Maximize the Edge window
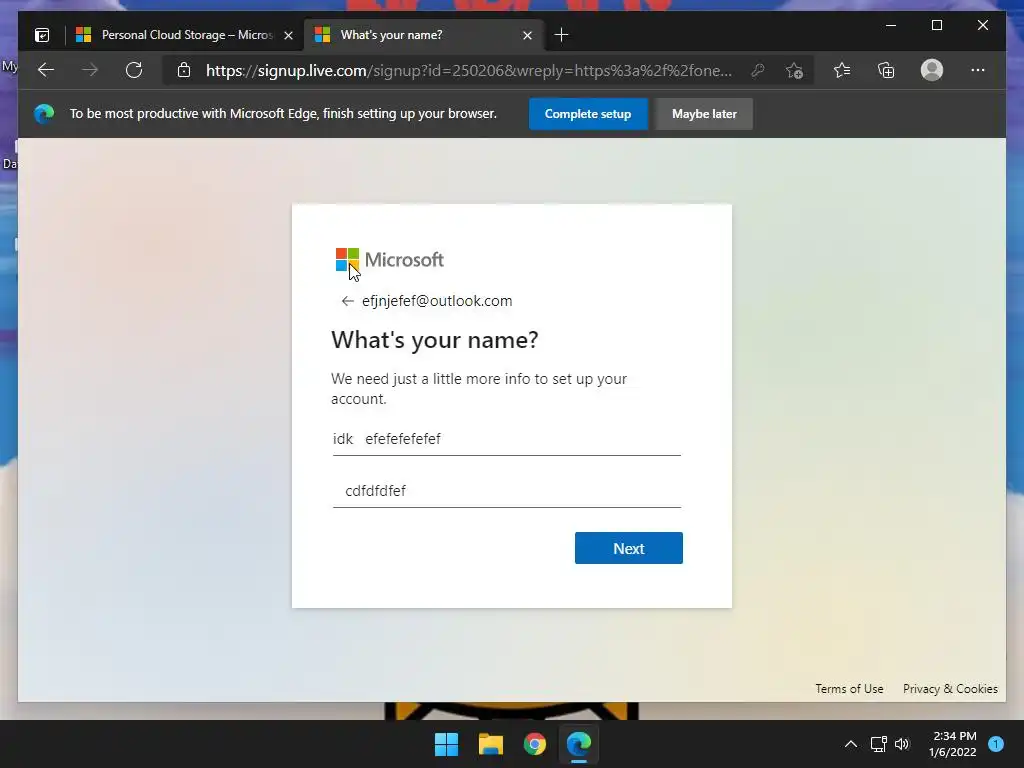The height and width of the screenshot is (768, 1024). click(x=936, y=25)
